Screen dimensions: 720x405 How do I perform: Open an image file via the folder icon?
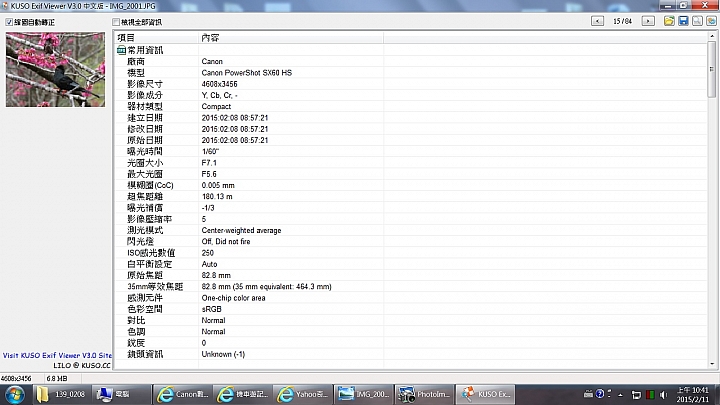(669, 21)
